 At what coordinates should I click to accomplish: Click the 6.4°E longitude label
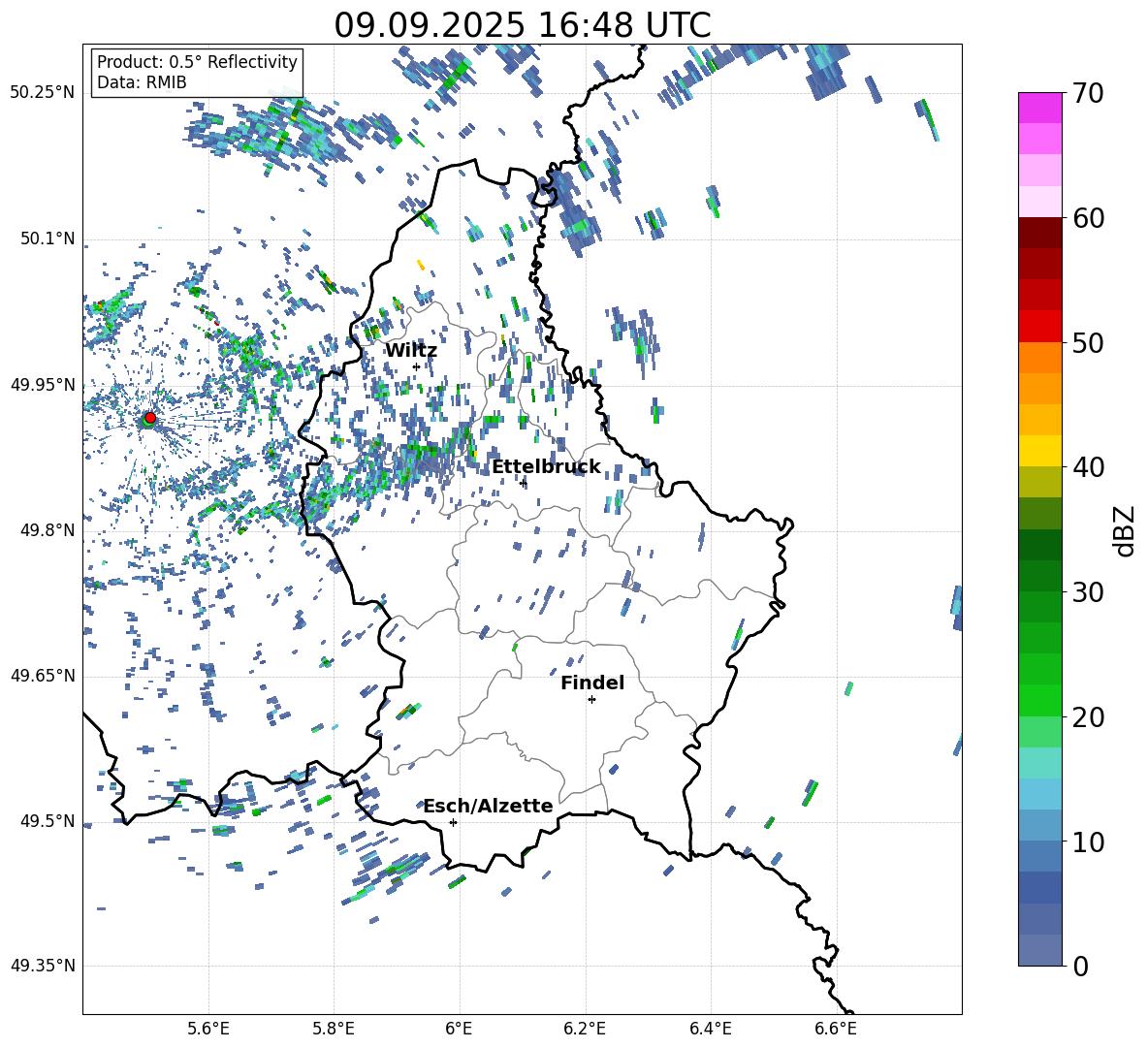(x=710, y=1029)
